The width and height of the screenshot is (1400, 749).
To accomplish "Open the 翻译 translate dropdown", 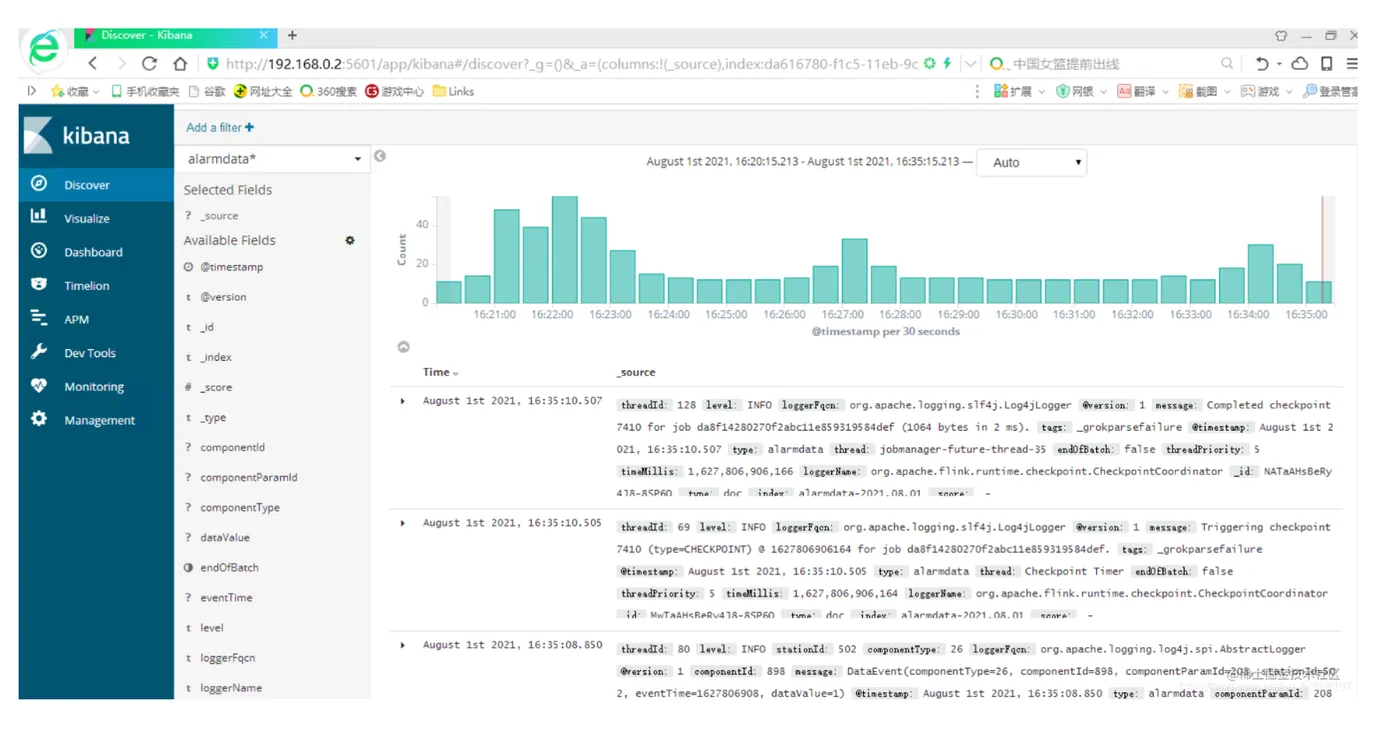I will pos(1143,91).
